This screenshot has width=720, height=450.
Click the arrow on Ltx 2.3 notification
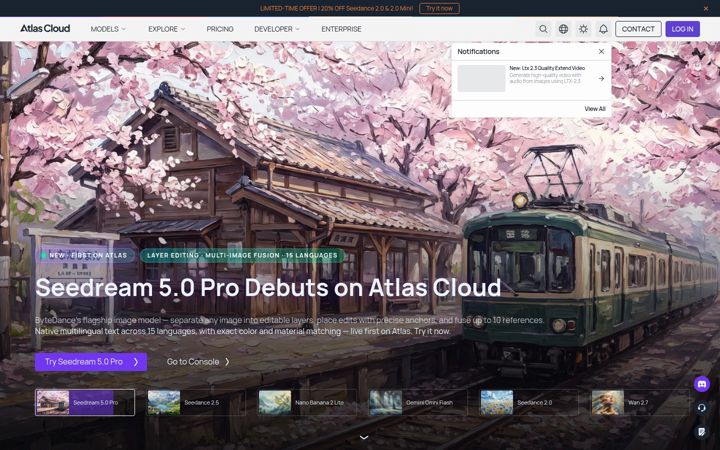[x=601, y=79]
